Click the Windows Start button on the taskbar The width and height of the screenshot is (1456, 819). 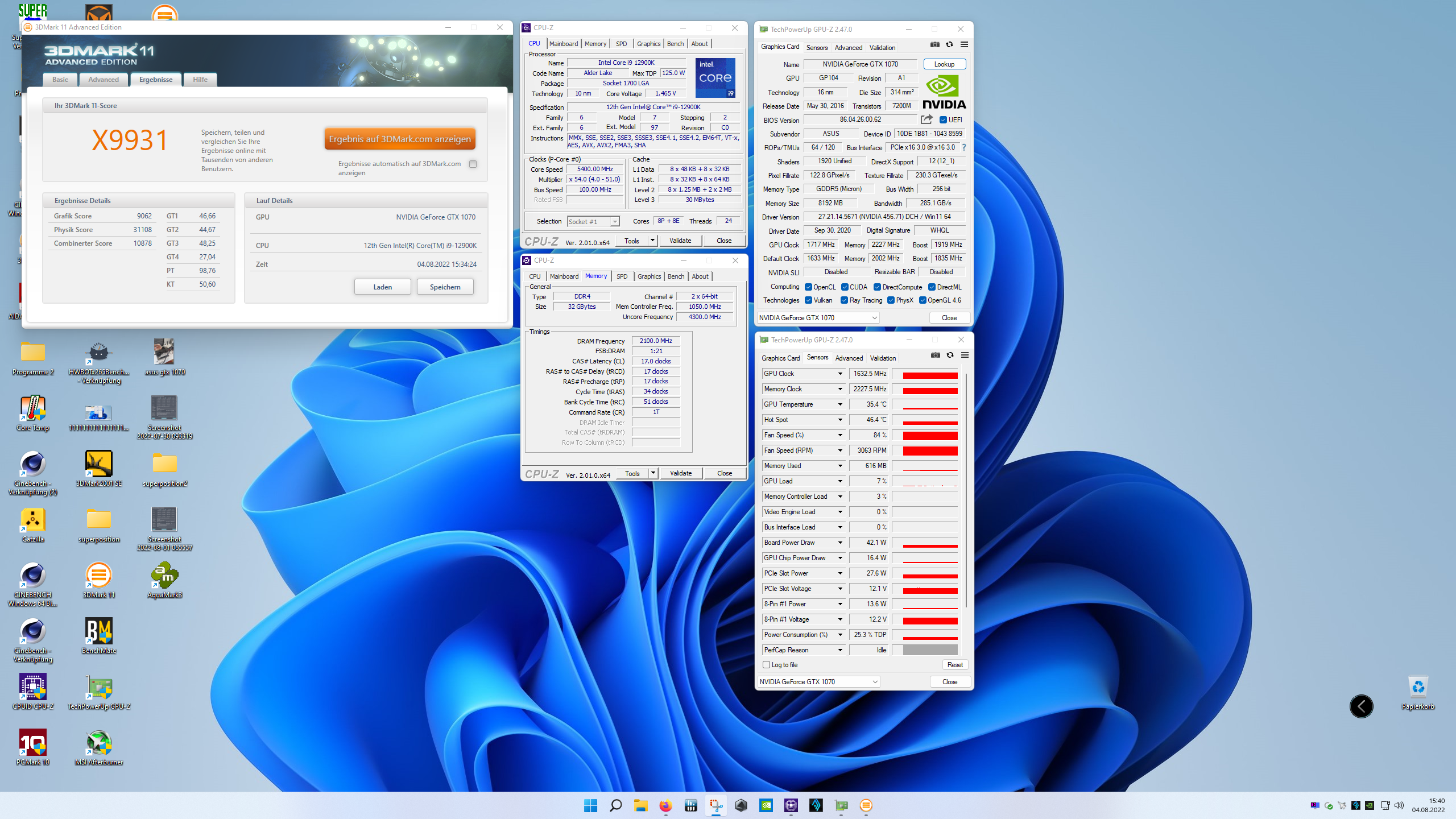coord(590,805)
